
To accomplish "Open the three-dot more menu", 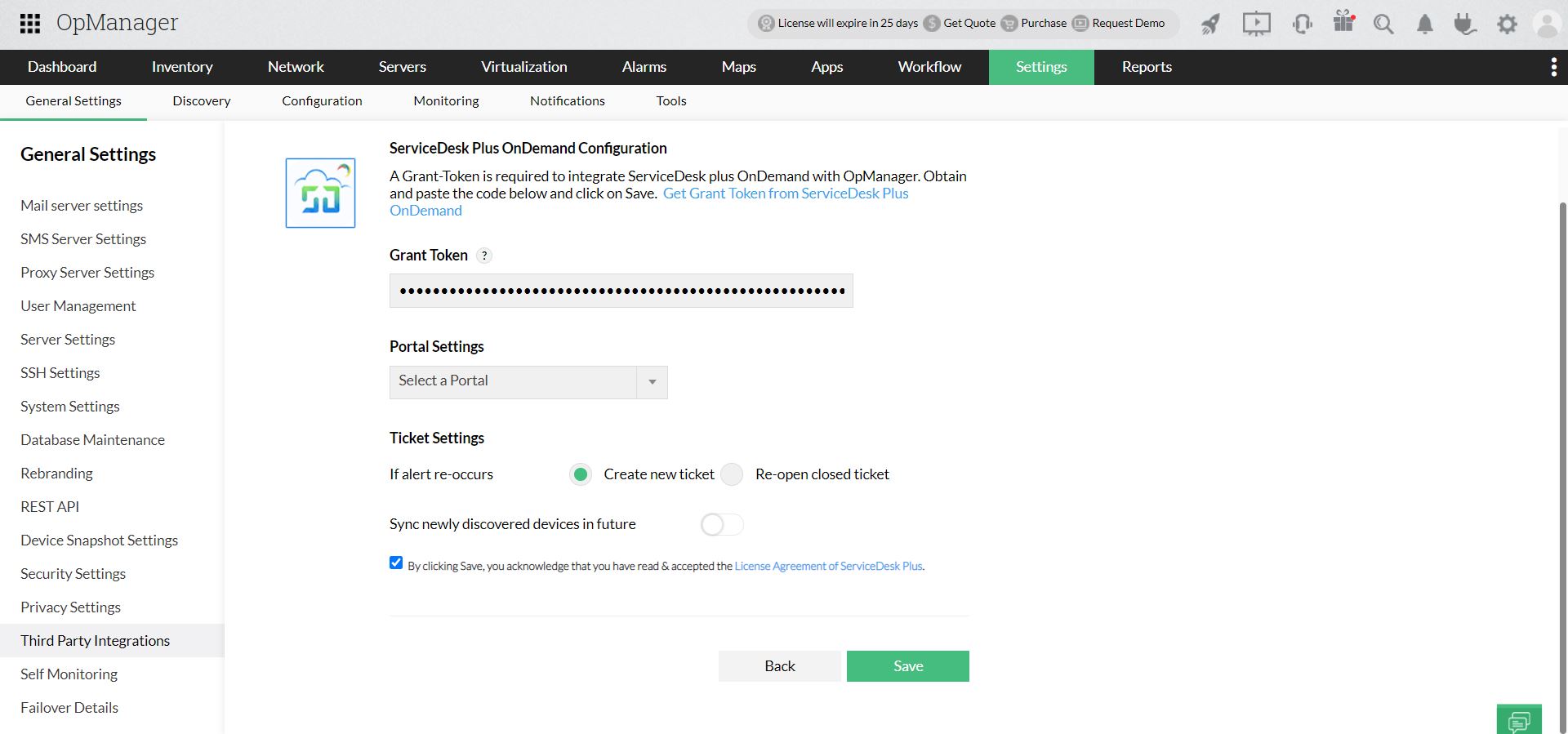I will [x=1553, y=67].
